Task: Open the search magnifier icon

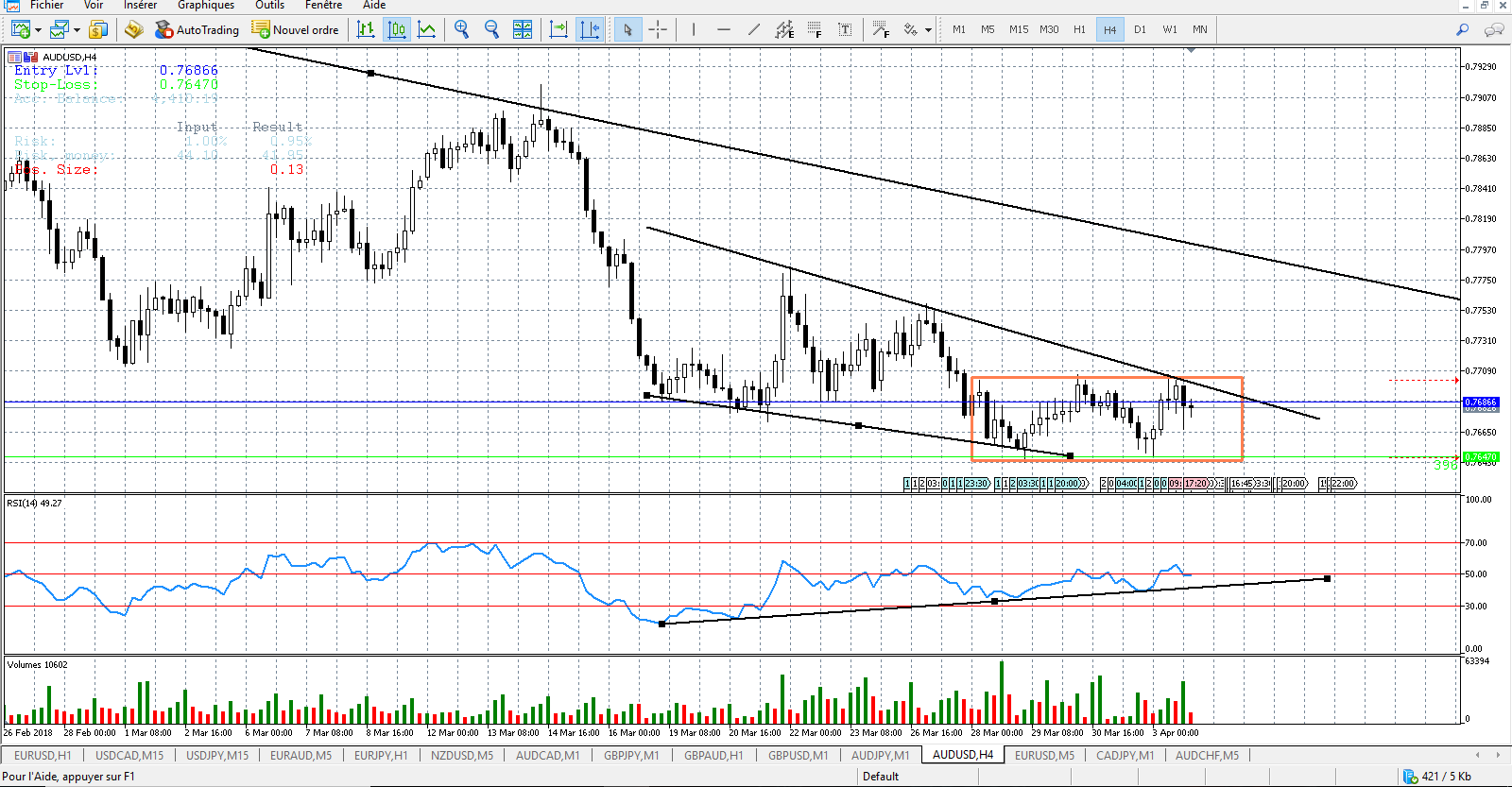Action: tap(1462, 29)
